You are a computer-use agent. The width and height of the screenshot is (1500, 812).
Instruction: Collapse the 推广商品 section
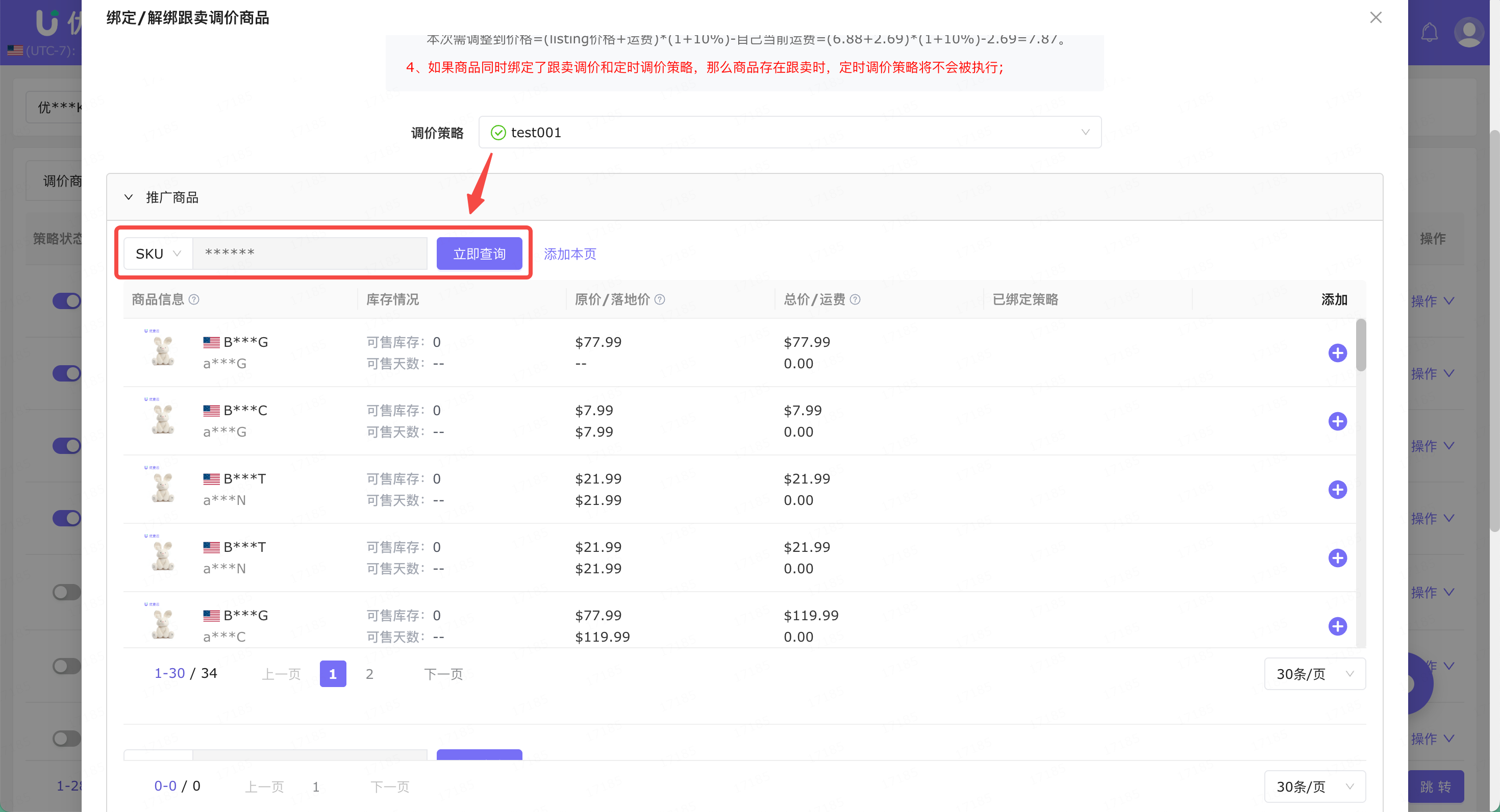click(x=129, y=197)
